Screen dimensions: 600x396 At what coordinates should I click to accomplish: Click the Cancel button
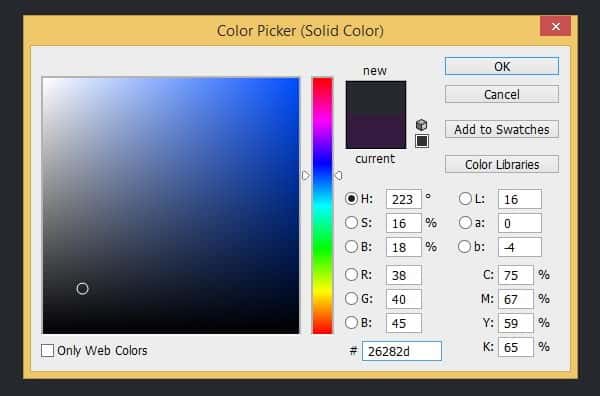coord(502,95)
